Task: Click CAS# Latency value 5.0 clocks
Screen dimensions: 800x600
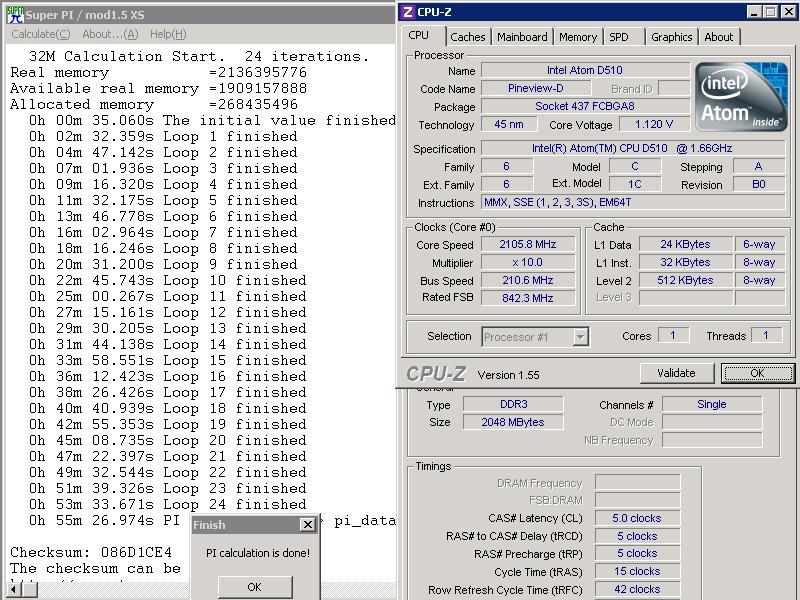Action: 637,518
